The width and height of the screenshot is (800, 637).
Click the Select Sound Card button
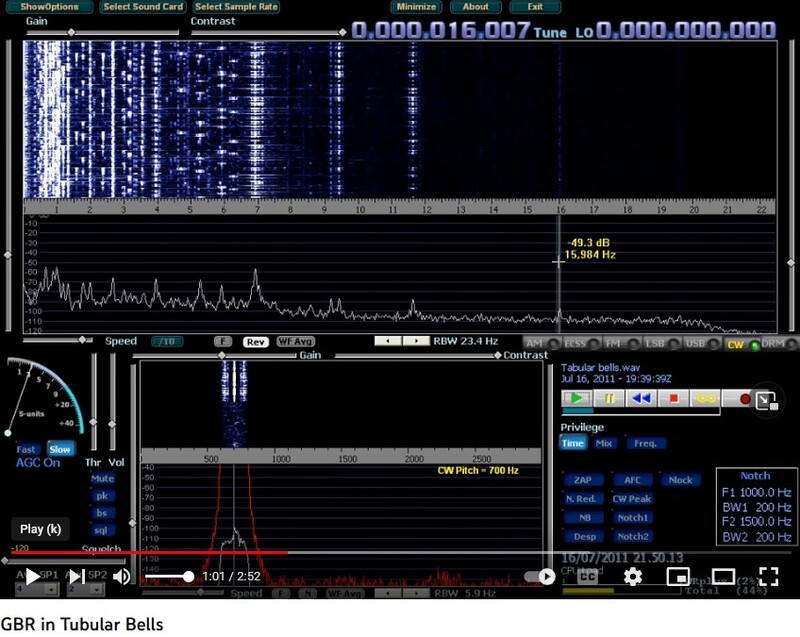[x=142, y=6]
